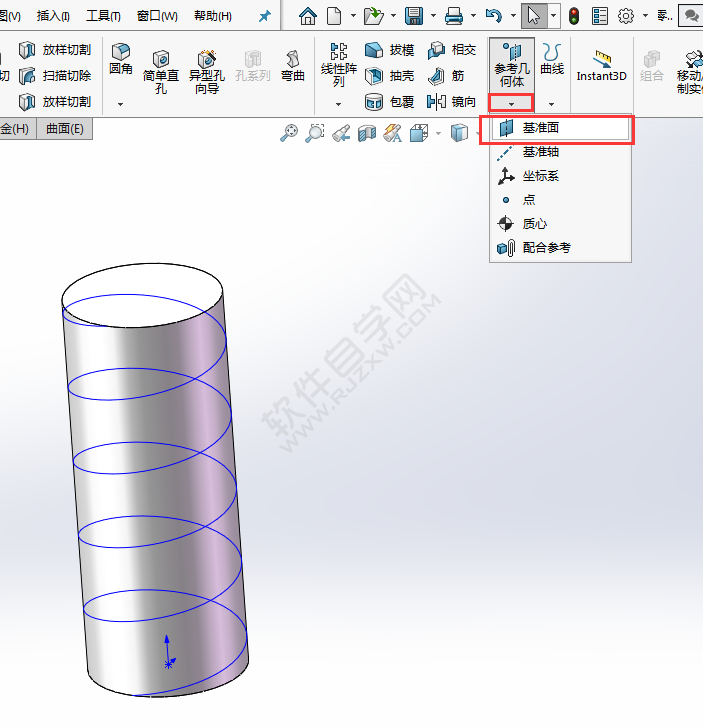The height and width of the screenshot is (727, 703).
Task: Click the 包覆 wrap tool
Action: 389,102
